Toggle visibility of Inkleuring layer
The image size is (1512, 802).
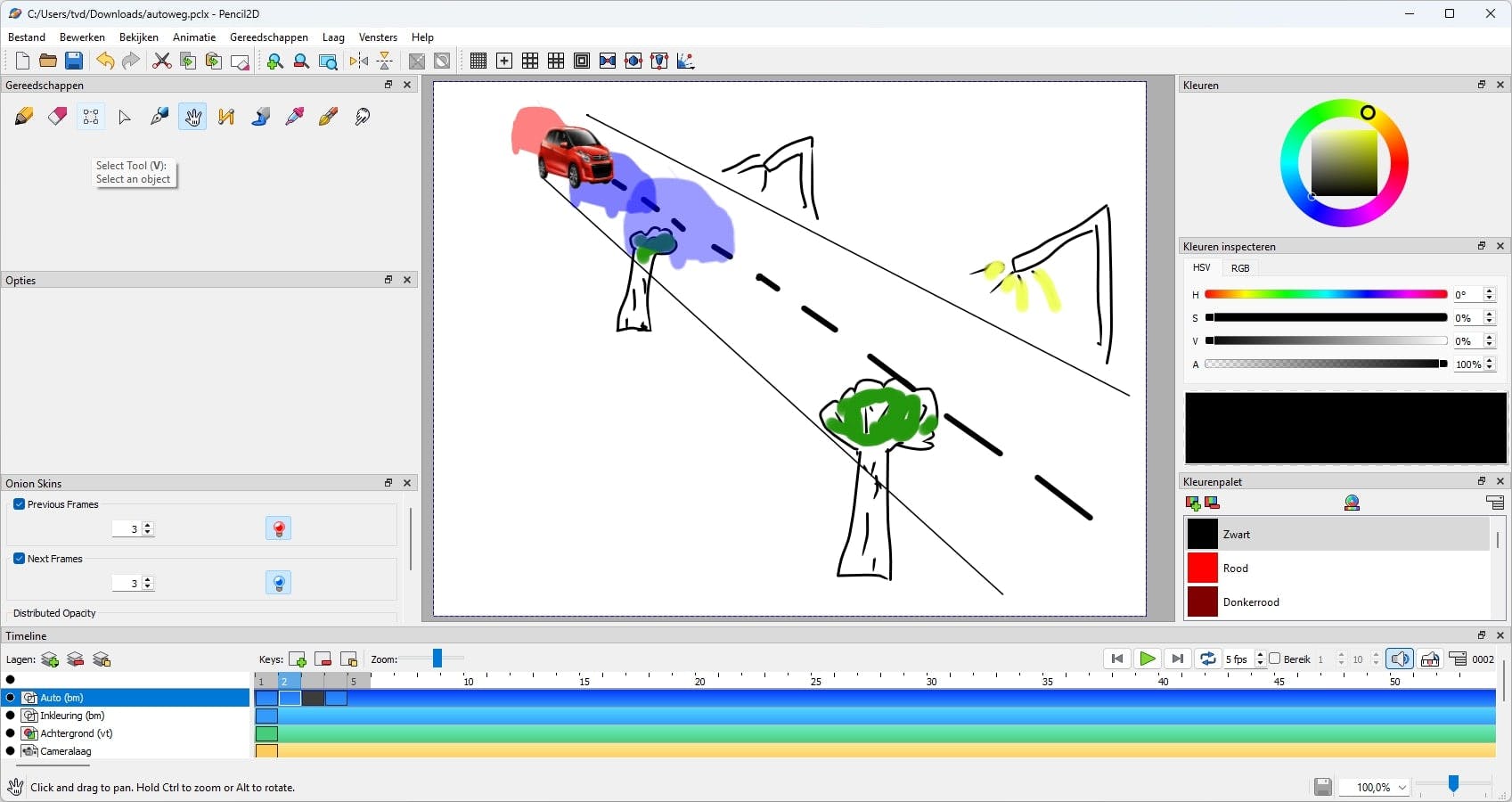(11, 716)
